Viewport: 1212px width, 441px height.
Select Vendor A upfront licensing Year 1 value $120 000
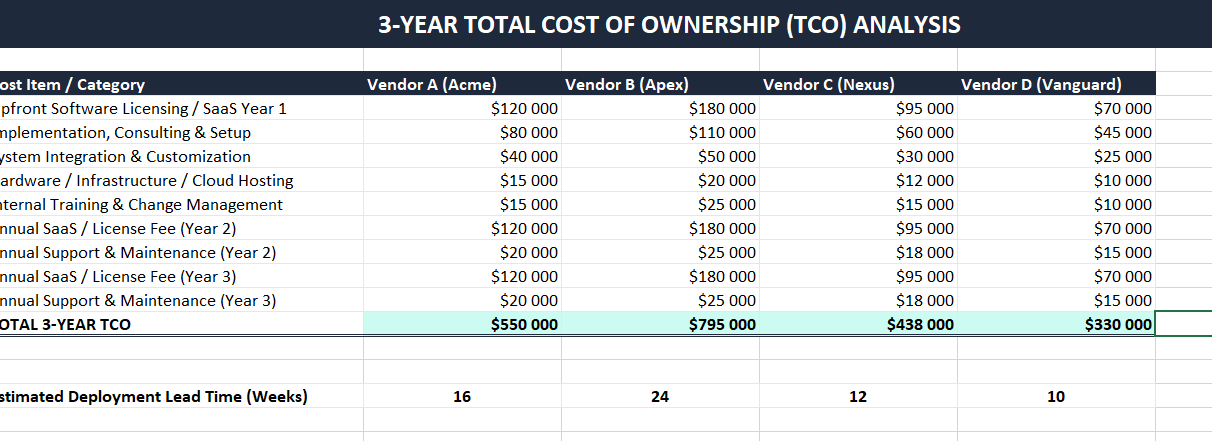463,108
